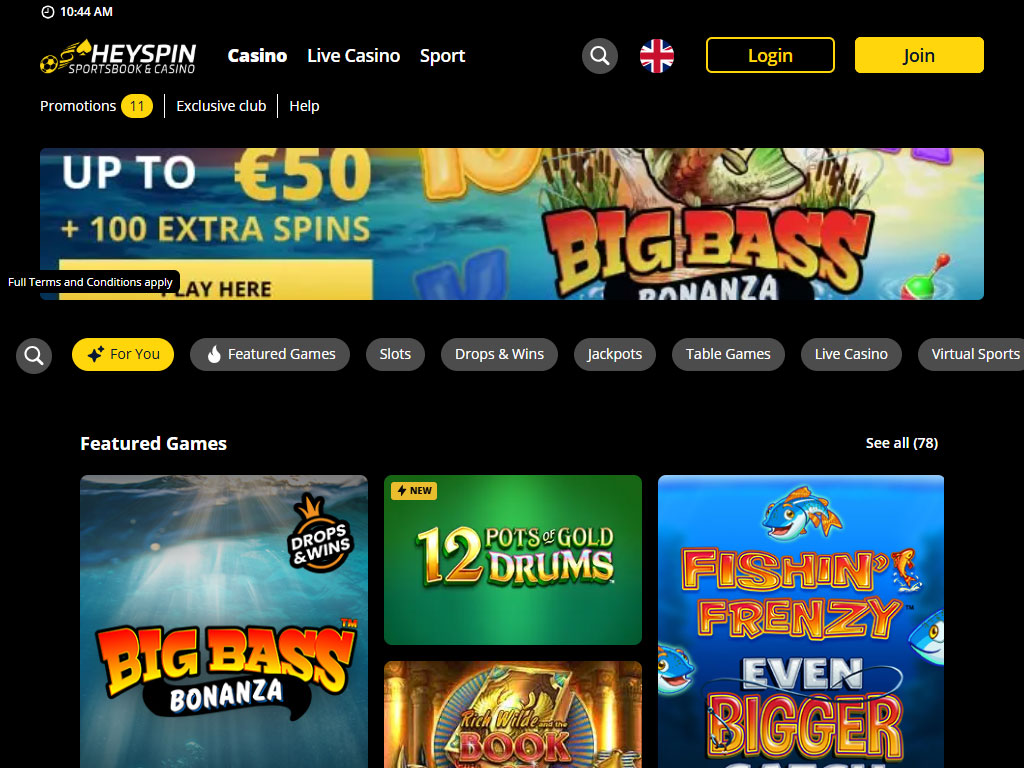Click the clock icon beside the time
The height and width of the screenshot is (768, 1024).
(x=48, y=12)
